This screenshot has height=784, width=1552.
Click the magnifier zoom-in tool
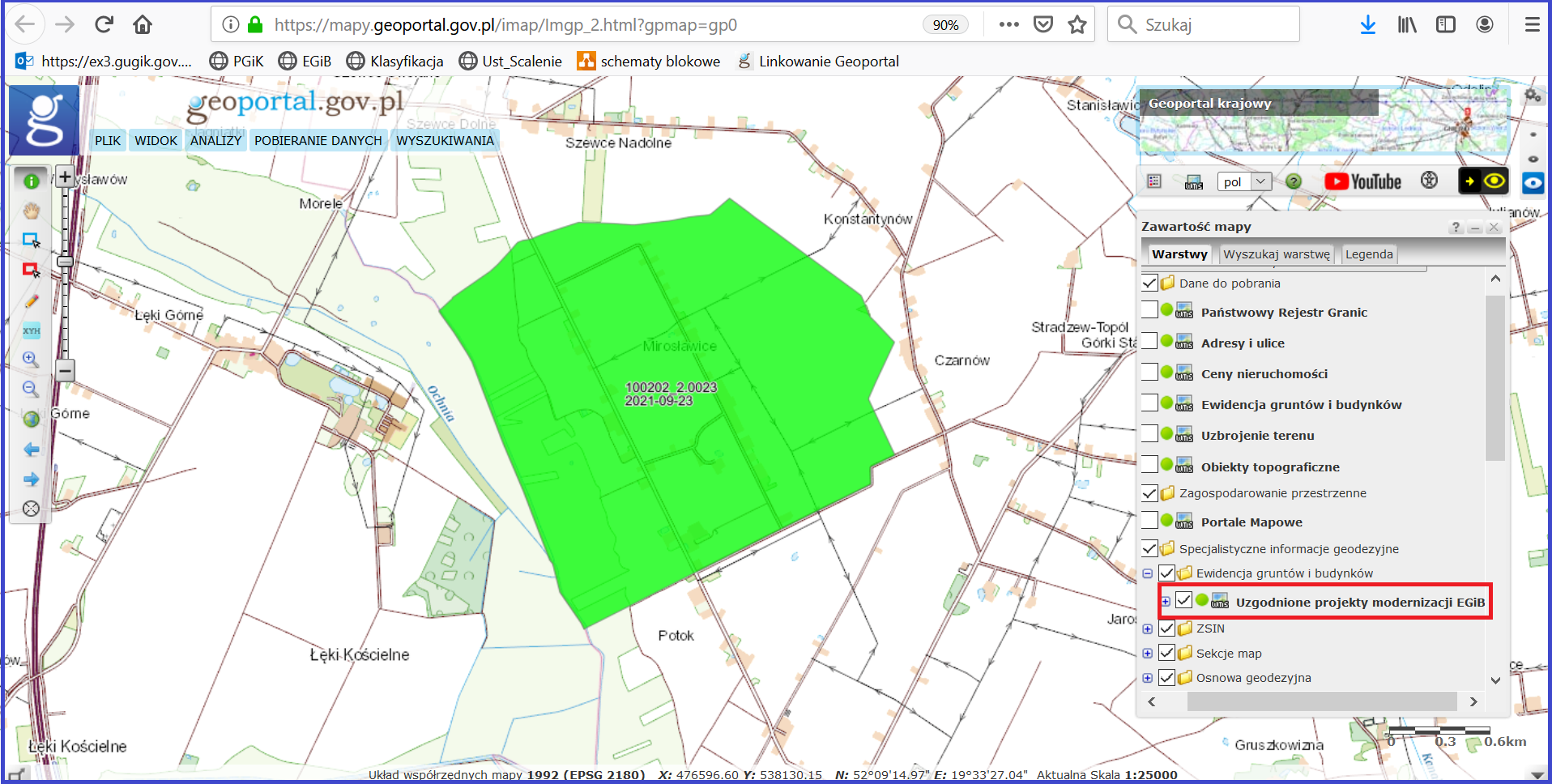click(31, 359)
